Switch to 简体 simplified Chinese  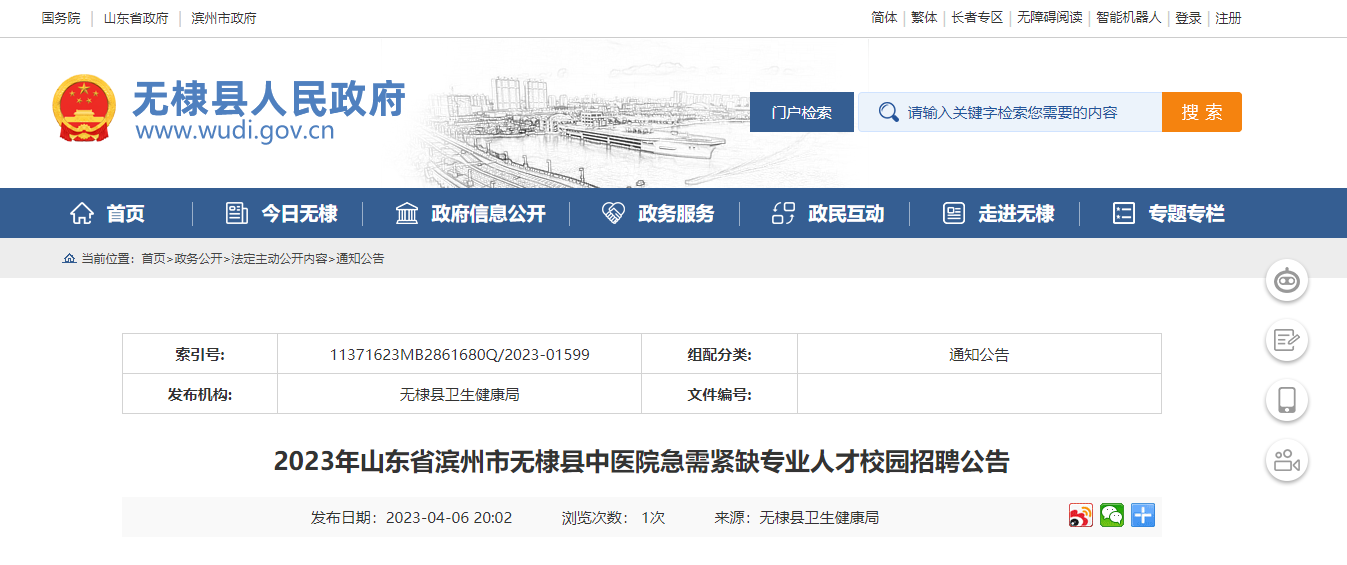coord(884,18)
